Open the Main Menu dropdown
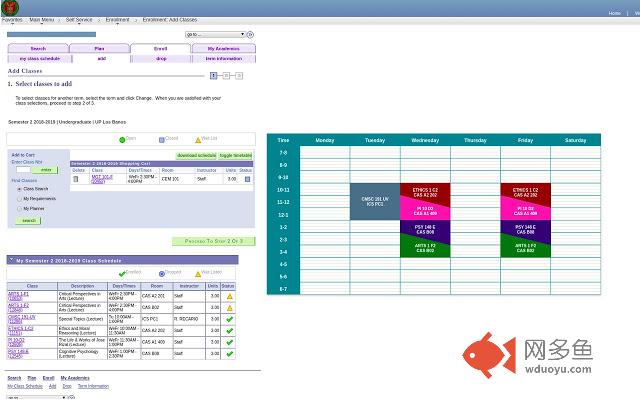Image resolution: width=640 pixels, height=400 pixels. (42, 20)
